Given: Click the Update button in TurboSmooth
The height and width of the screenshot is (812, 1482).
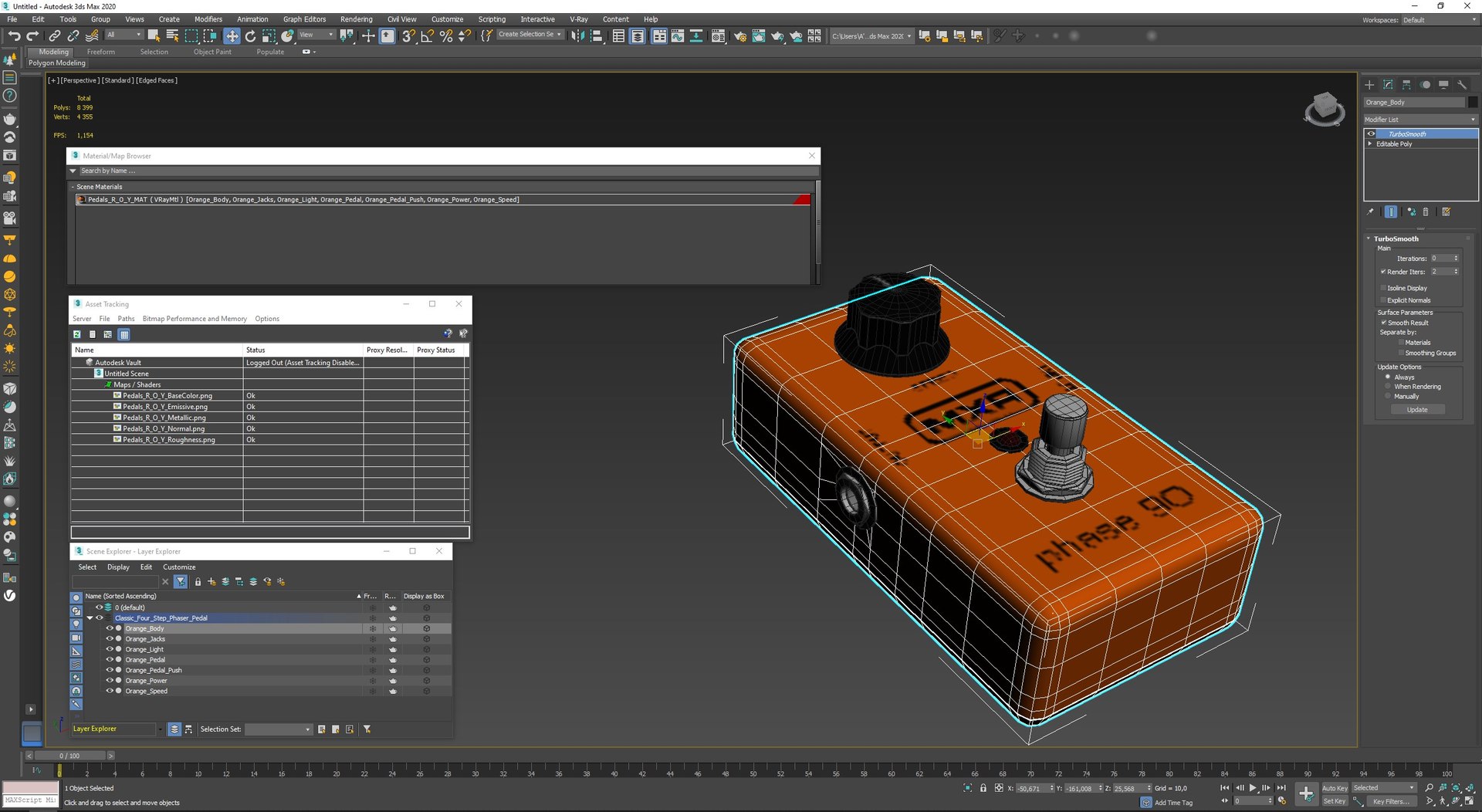Looking at the screenshot, I should coord(1417,410).
